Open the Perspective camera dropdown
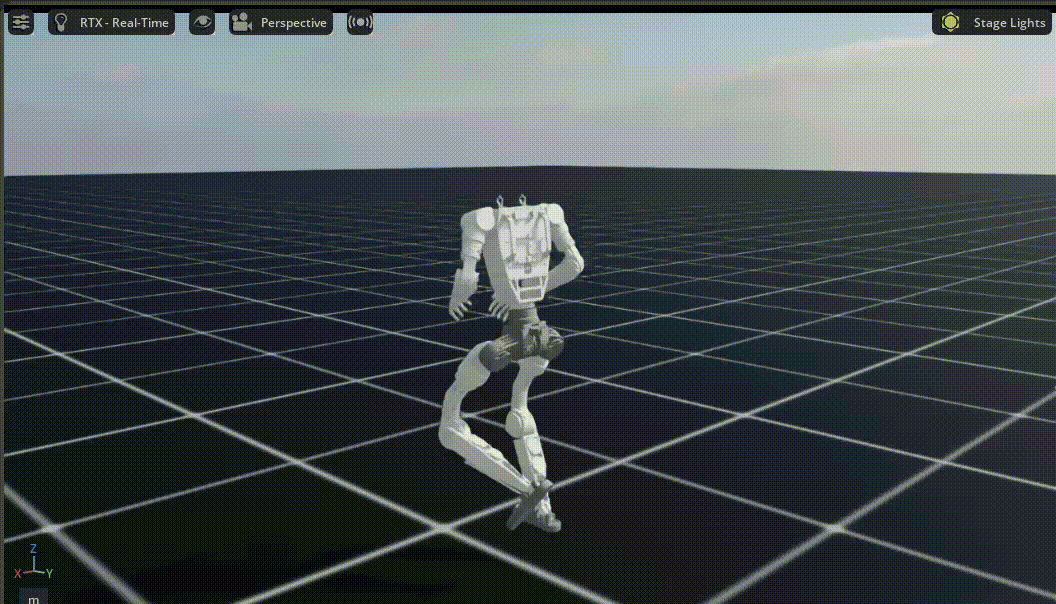 tap(292, 22)
